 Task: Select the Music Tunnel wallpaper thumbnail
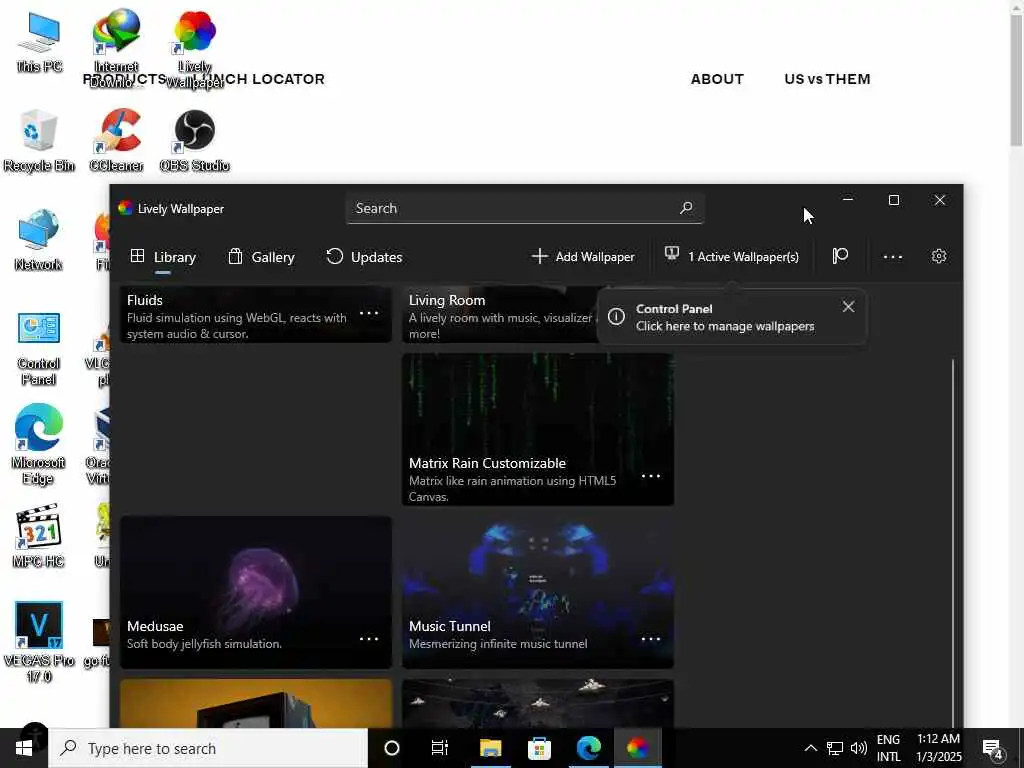click(537, 592)
